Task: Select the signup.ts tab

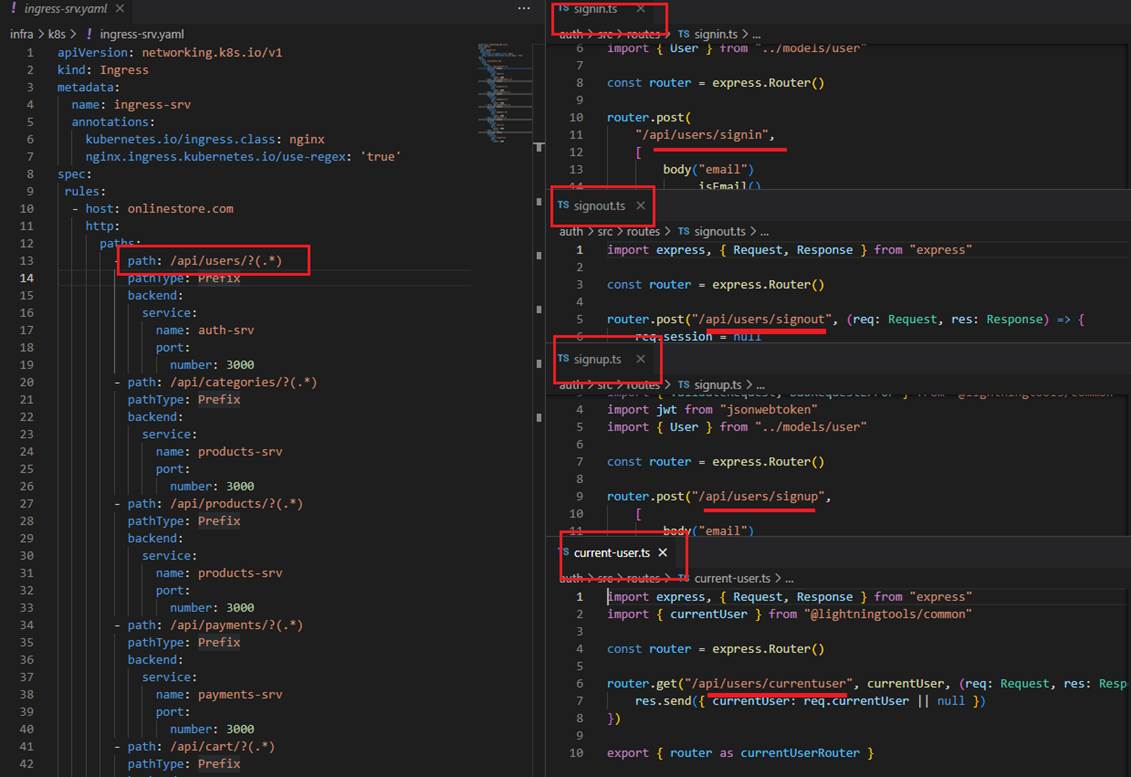Action: coord(597,359)
